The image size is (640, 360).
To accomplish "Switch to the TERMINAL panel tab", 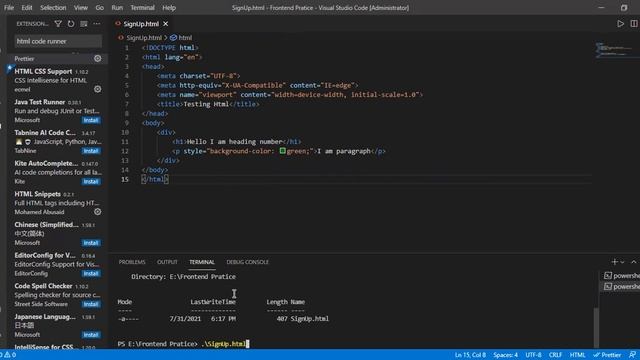I will (202, 262).
